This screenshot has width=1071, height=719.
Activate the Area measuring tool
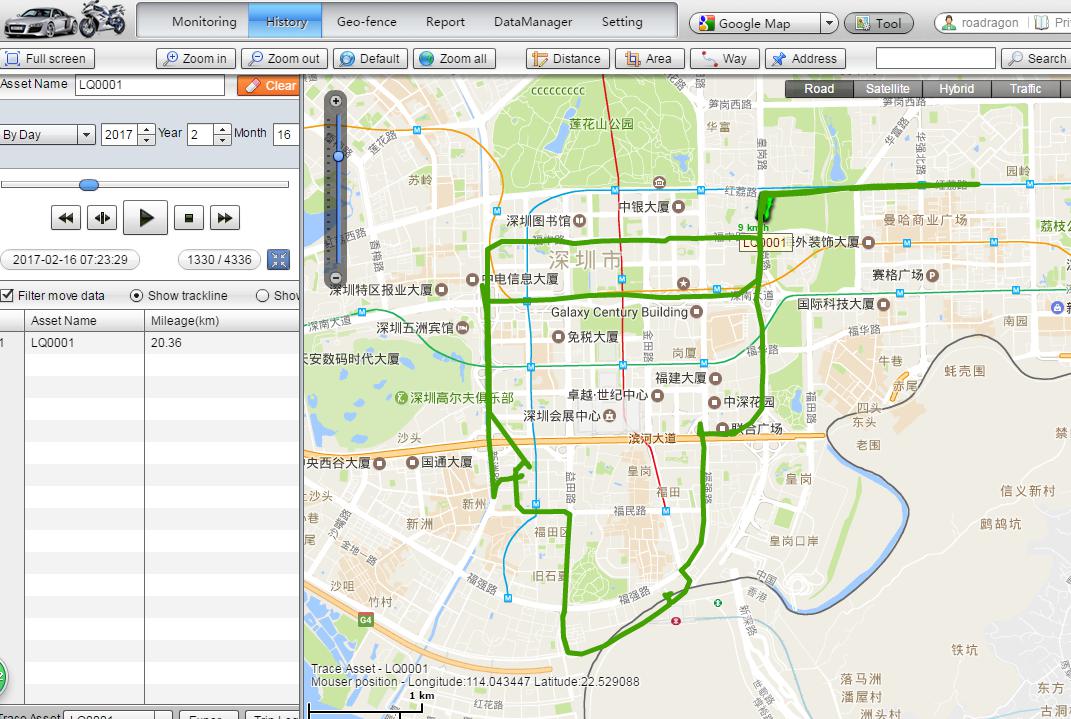pos(649,59)
